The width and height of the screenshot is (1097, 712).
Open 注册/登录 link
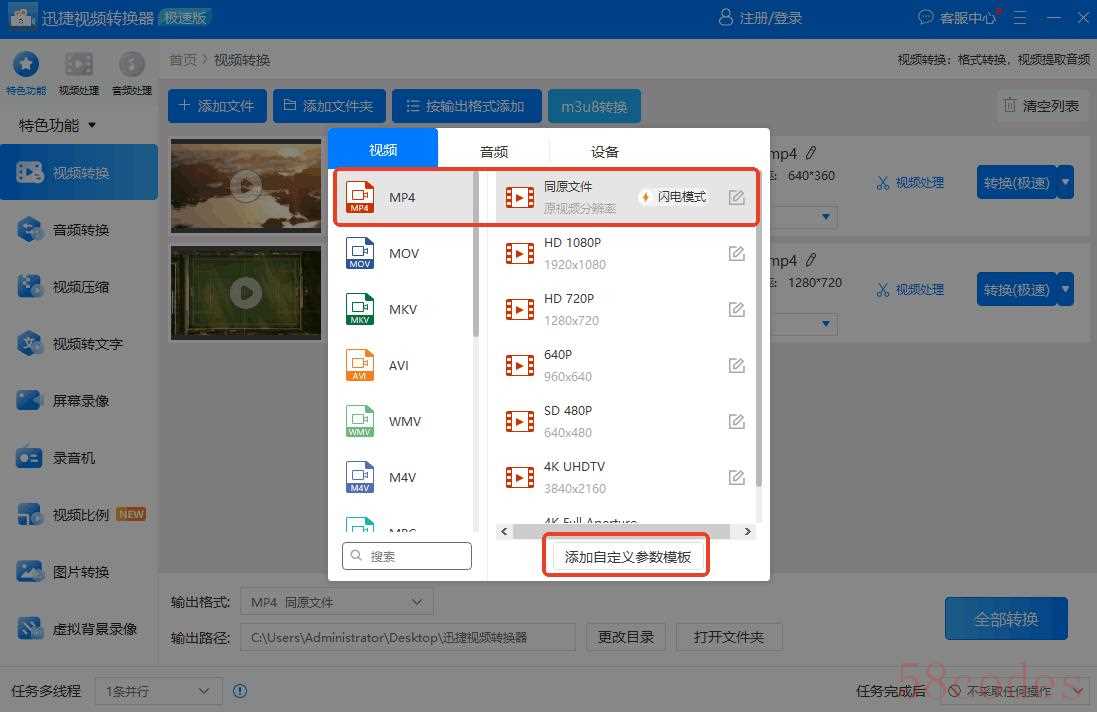pos(760,17)
